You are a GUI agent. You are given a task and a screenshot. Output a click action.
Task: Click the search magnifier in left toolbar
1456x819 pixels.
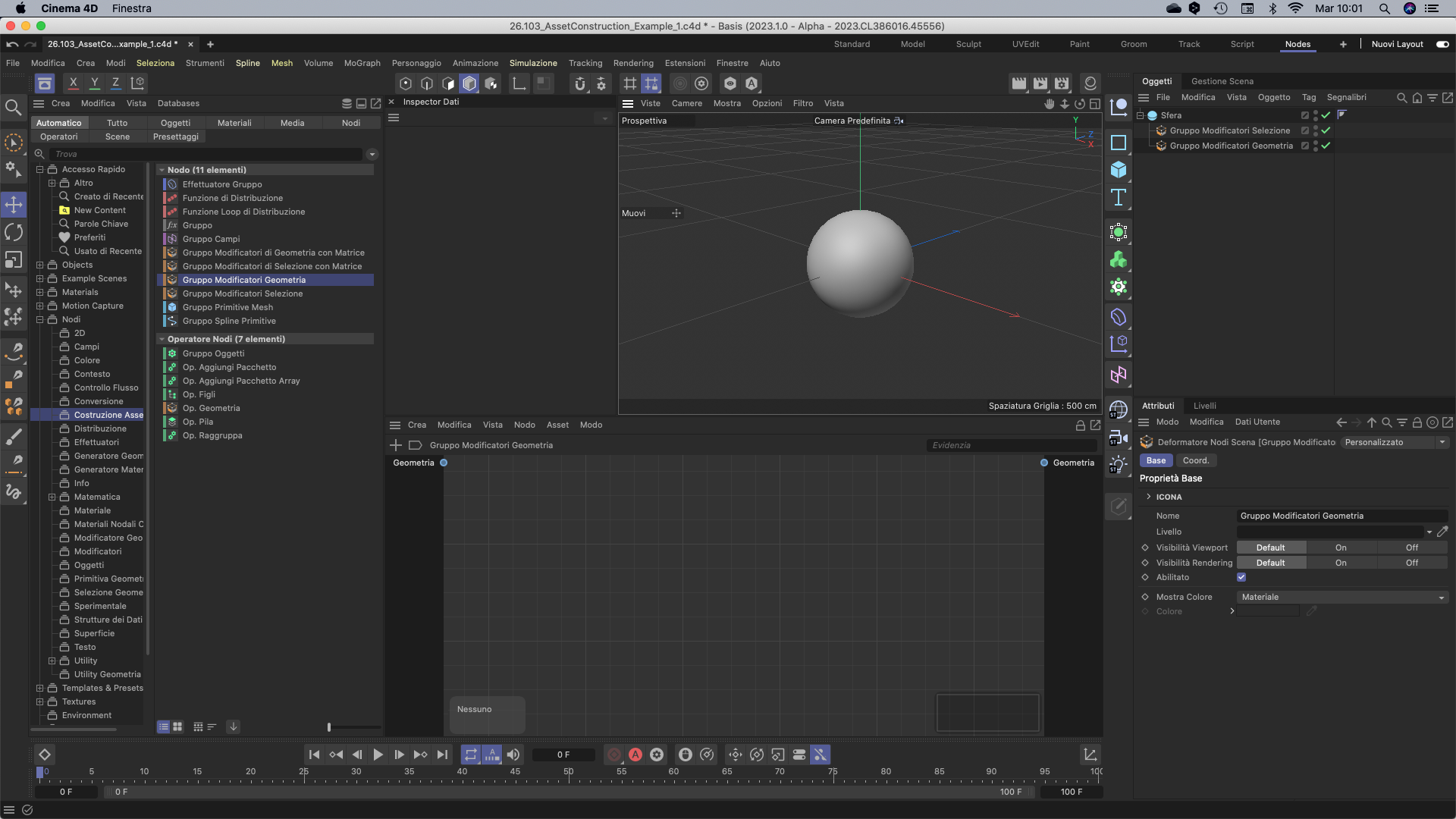click(14, 108)
